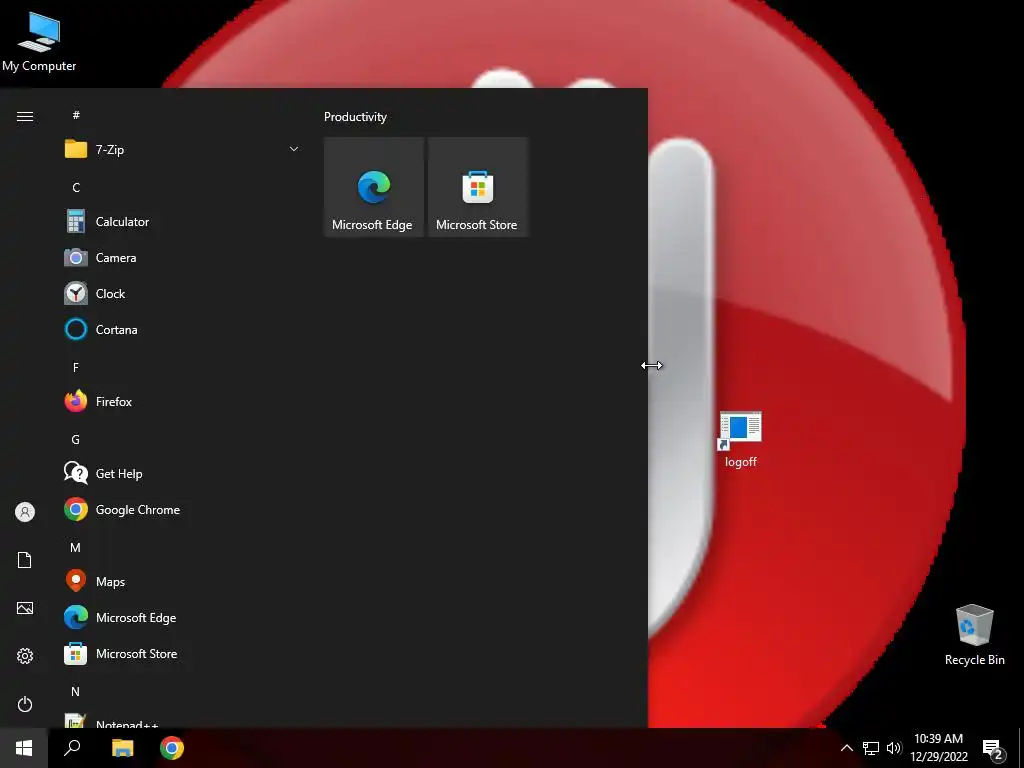Click the Windows Start button
This screenshot has height=768, width=1024.
(24, 748)
